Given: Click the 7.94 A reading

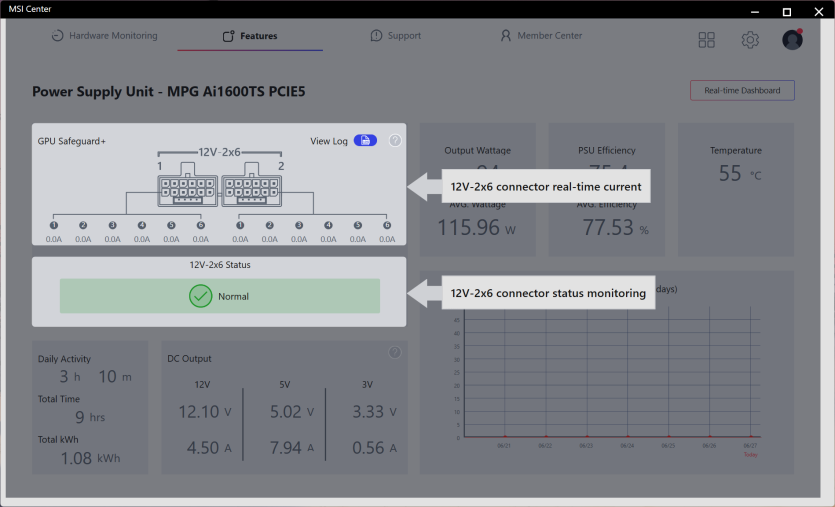Looking at the screenshot, I should click(x=291, y=448).
